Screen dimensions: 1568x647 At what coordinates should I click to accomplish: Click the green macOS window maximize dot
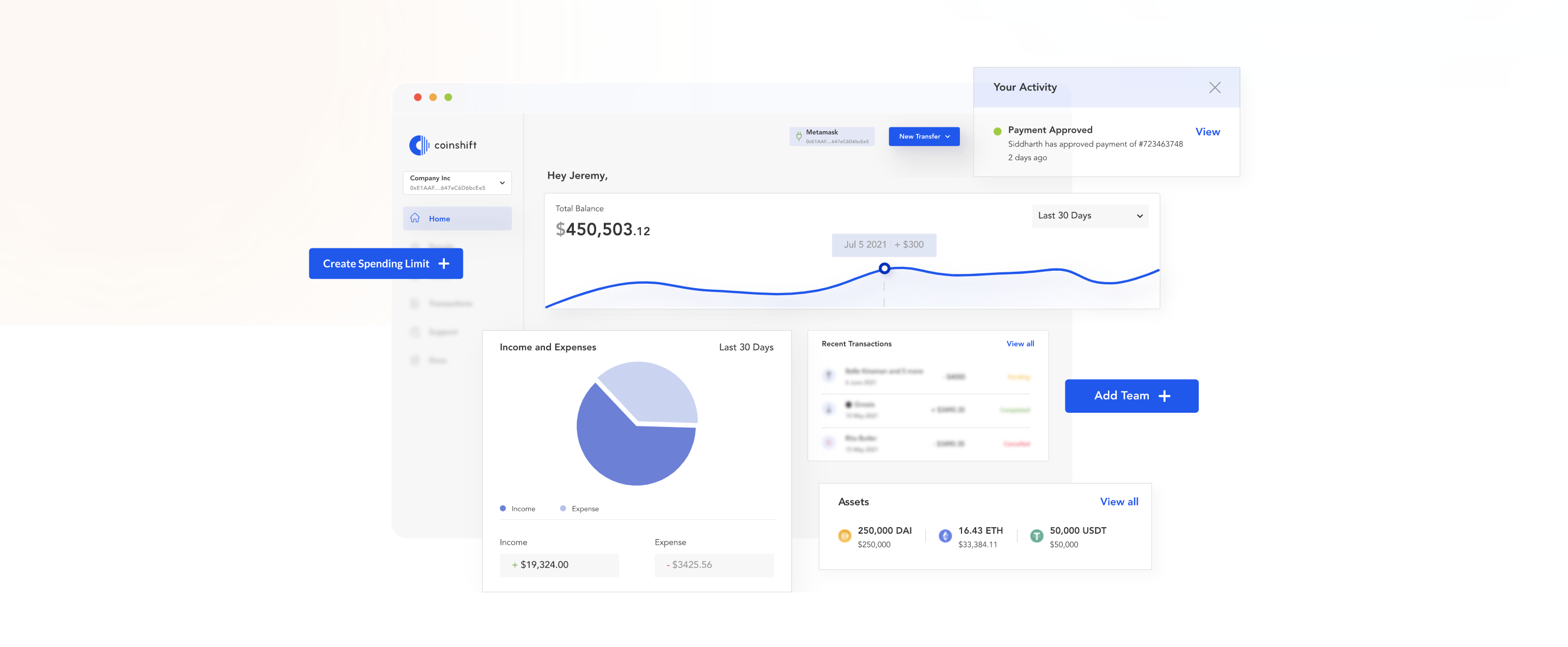[448, 97]
